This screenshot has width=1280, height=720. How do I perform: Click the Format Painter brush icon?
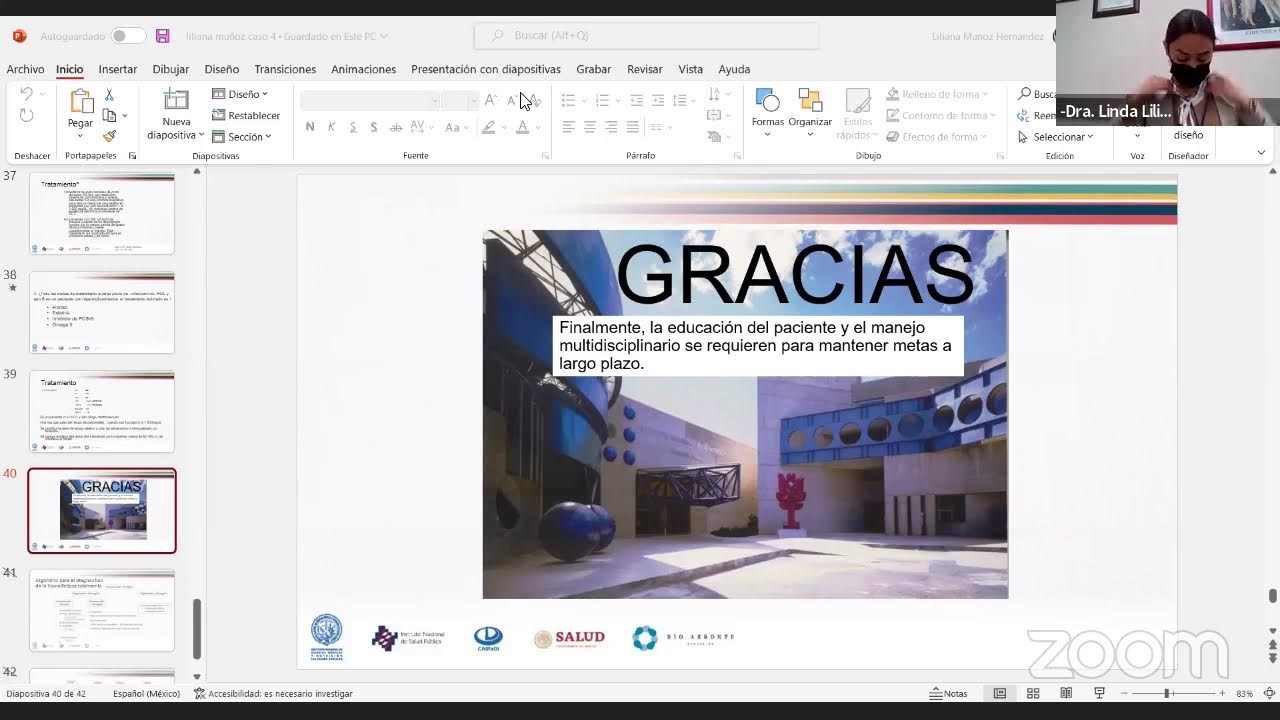[x=109, y=136]
